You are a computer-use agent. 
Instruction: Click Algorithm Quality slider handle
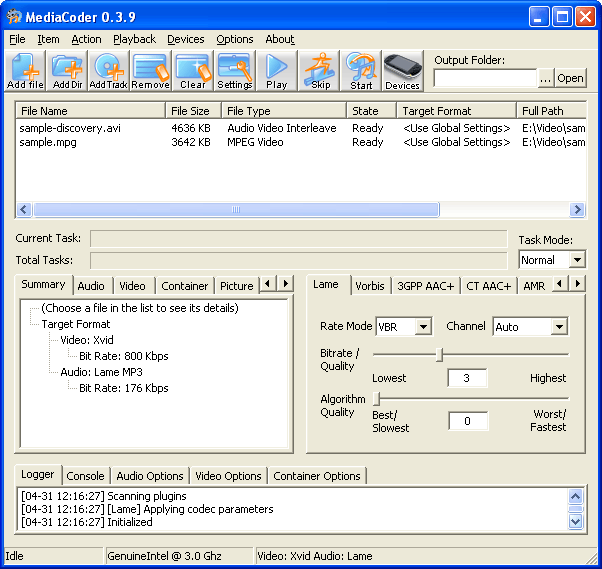[377, 399]
